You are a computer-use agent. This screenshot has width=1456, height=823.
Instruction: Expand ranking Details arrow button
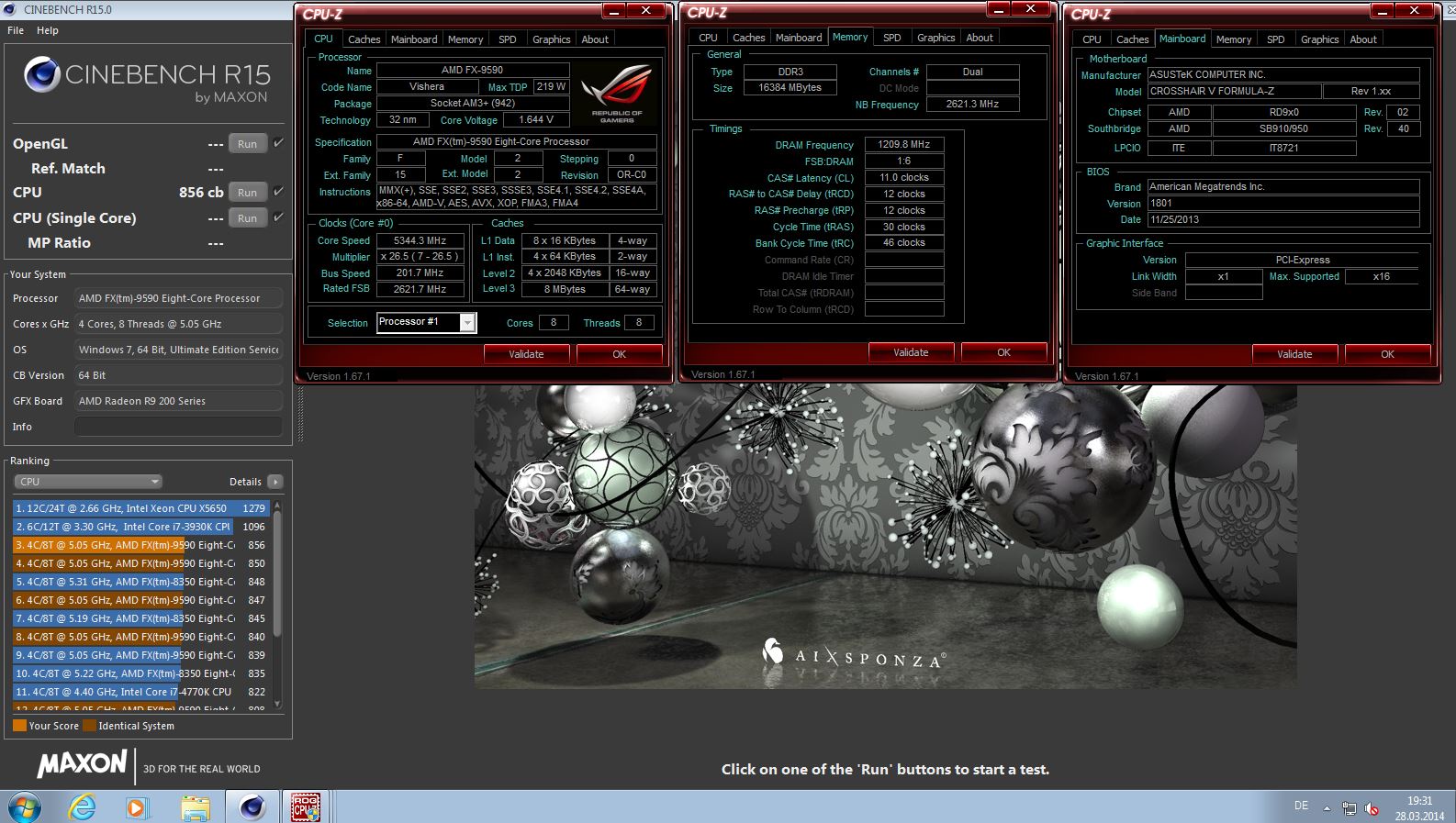pyautogui.click(x=275, y=482)
